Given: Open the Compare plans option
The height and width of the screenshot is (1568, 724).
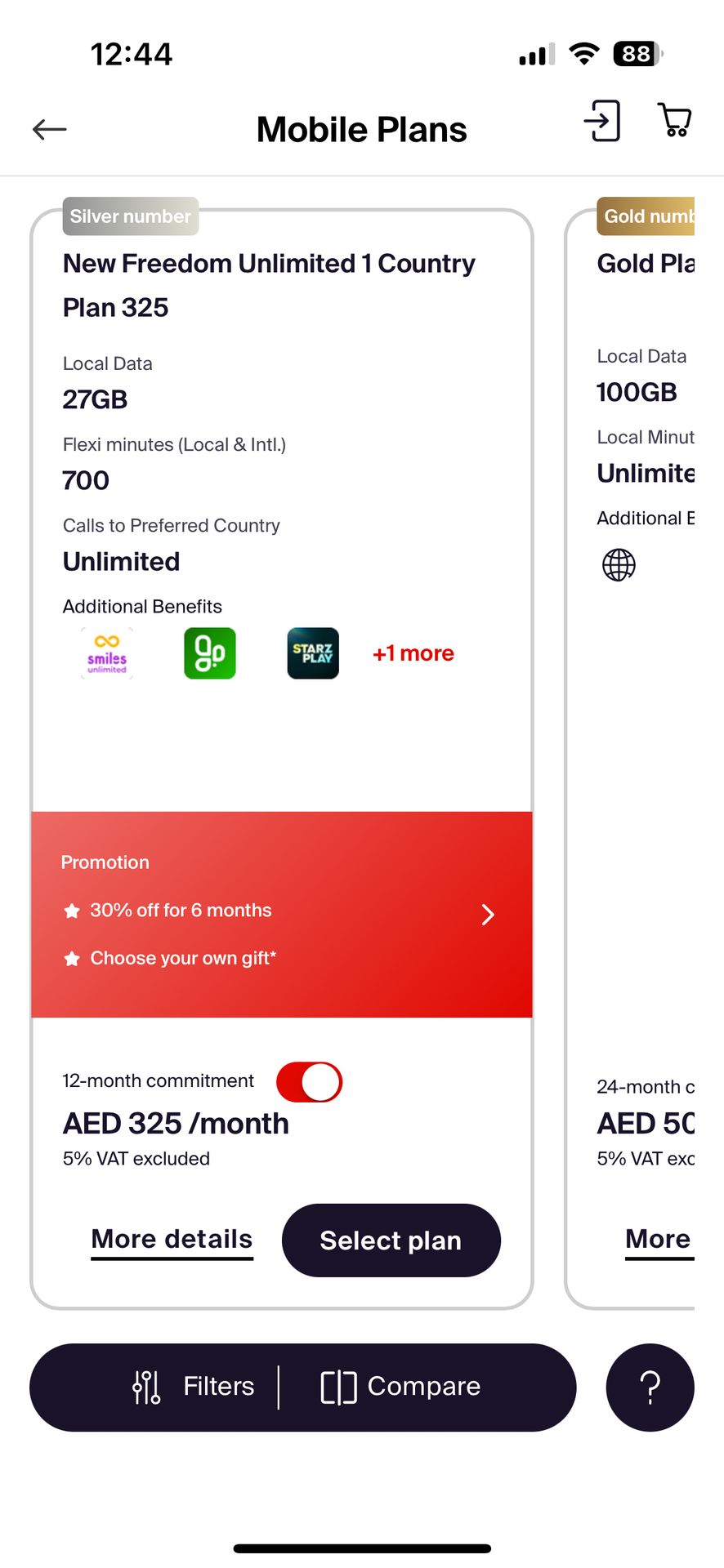Looking at the screenshot, I should coord(401,1387).
